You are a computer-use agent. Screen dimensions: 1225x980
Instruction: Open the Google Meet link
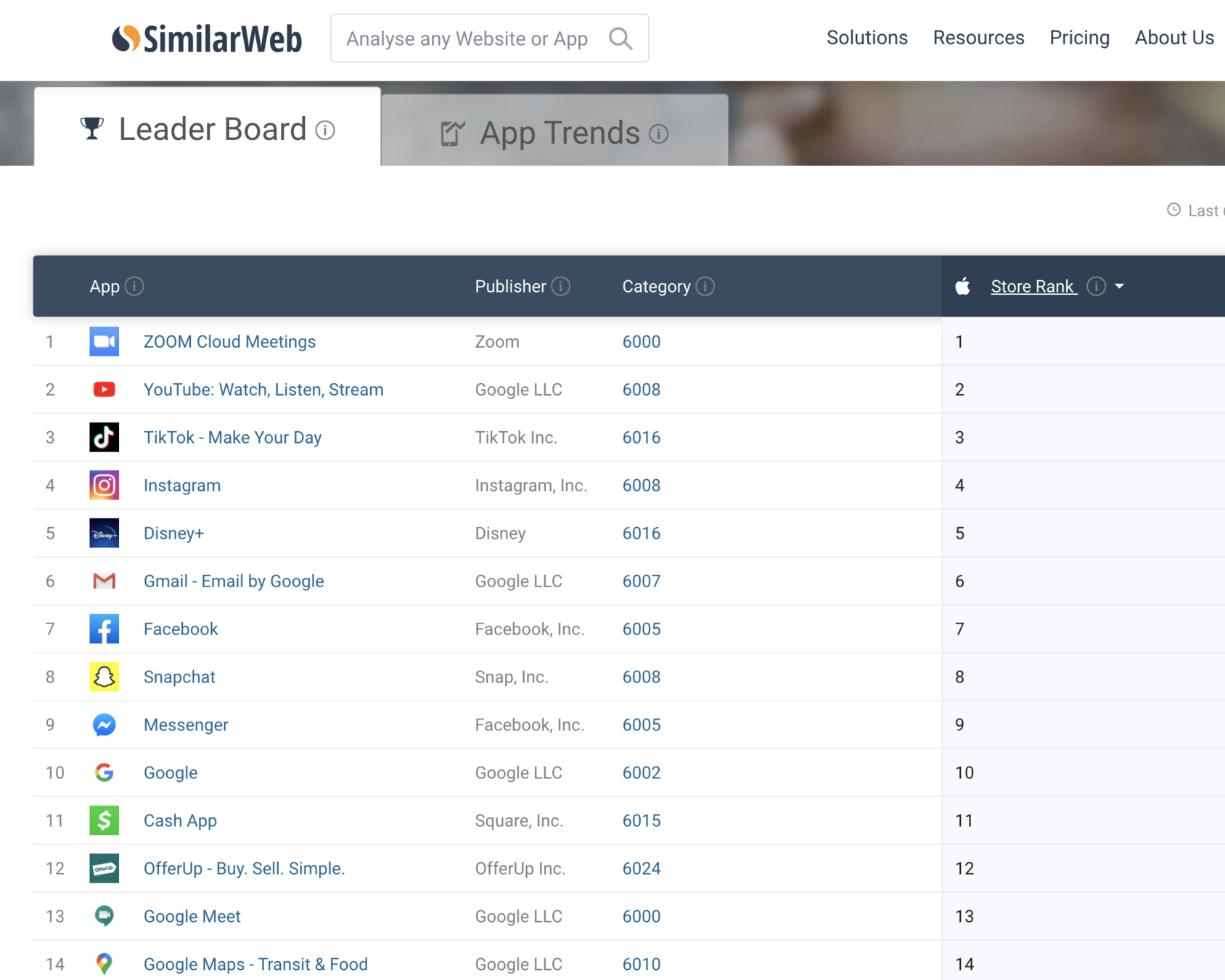(192, 916)
